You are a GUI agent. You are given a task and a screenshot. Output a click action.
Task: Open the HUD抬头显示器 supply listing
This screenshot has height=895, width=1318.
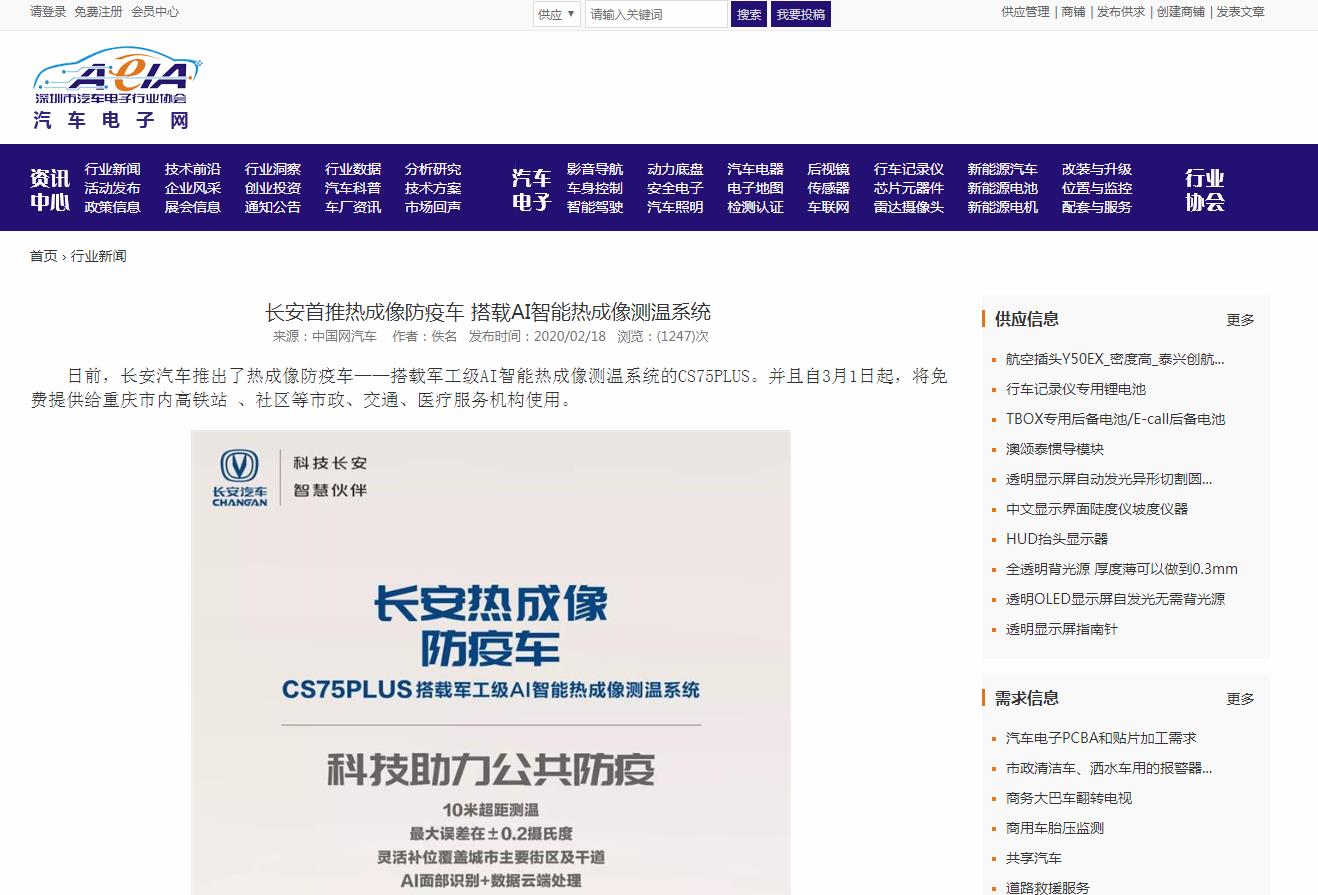coord(1057,539)
